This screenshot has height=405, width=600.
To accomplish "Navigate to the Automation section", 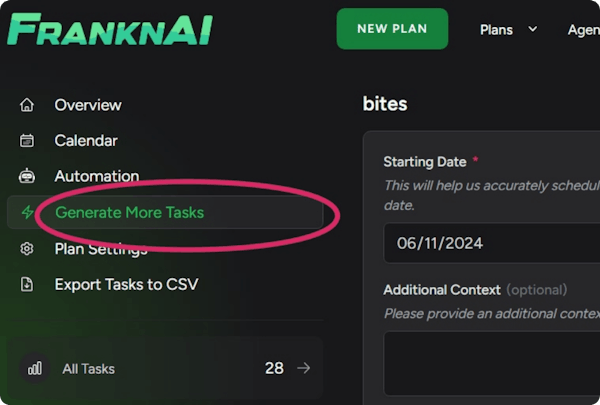I will click(97, 176).
